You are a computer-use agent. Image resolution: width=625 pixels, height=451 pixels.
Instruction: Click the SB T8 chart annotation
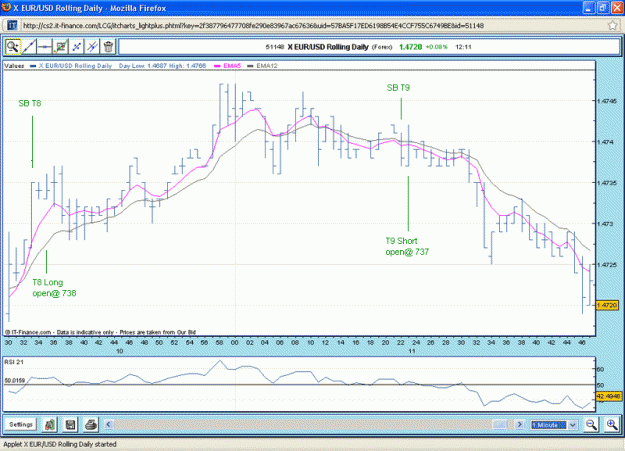(x=30, y=104)
